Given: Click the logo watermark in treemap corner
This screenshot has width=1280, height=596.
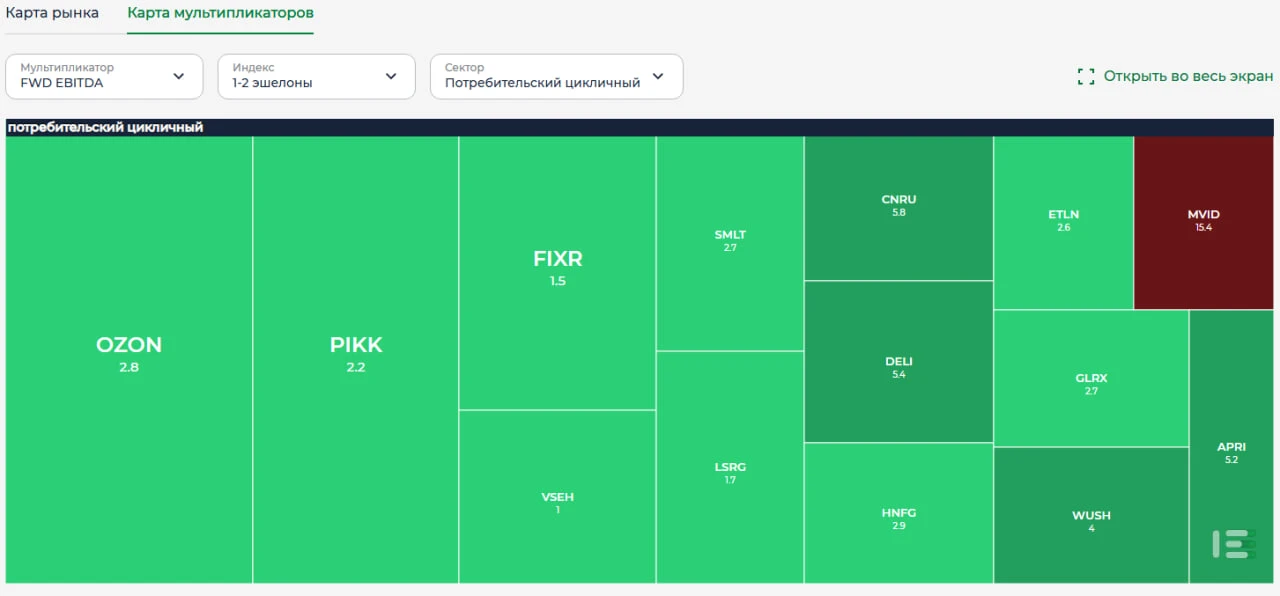Looking at the screenshot, I should click(x=1233, y=544).
